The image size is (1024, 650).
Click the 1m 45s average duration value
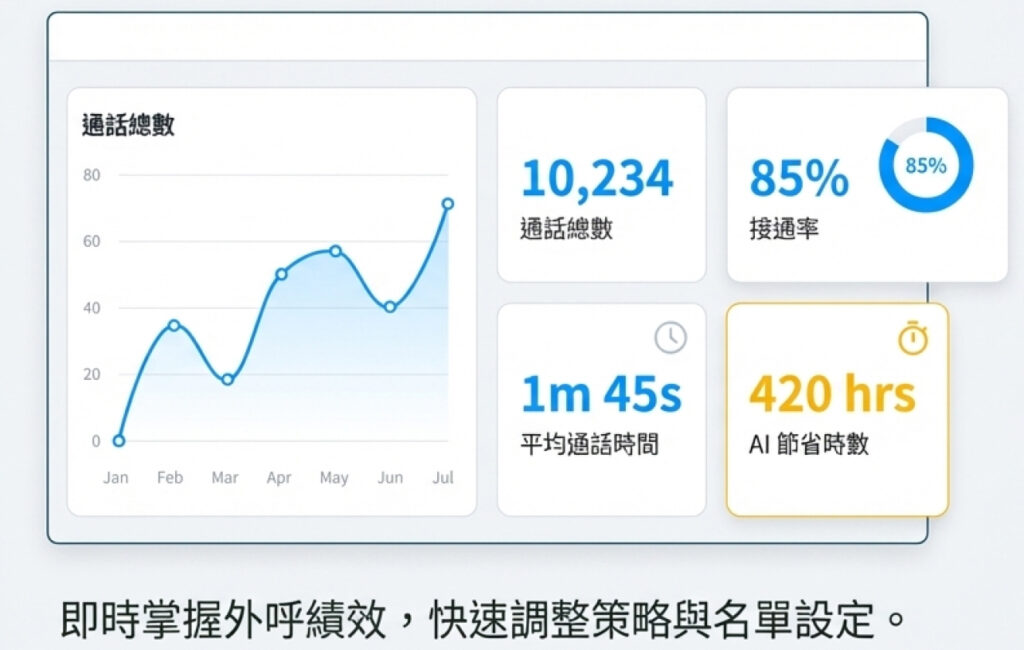[601, 394]
